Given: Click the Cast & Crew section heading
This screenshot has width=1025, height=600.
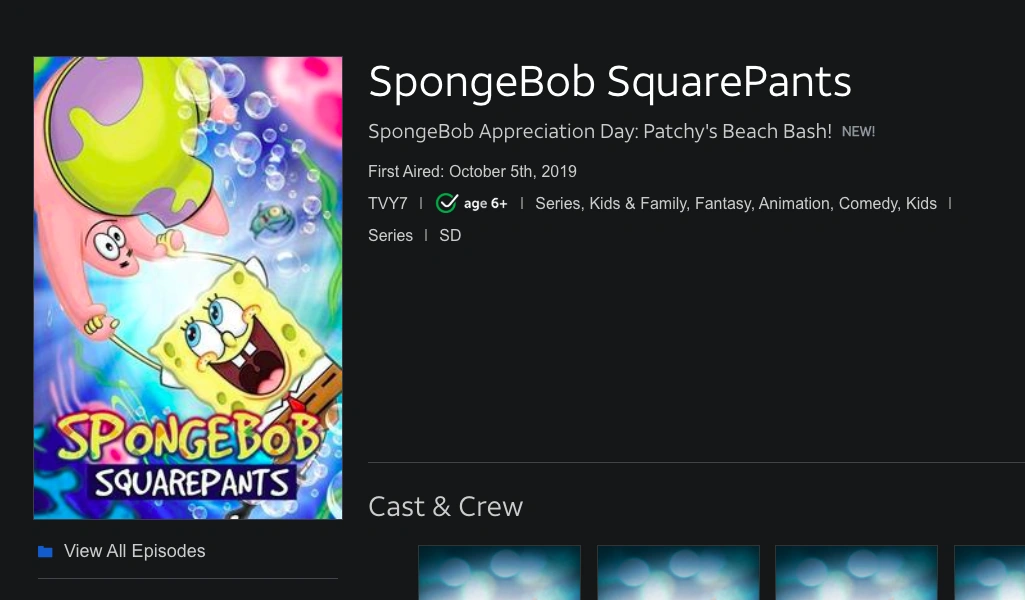Looking at the screenshot, I should (x=445, y=506).
